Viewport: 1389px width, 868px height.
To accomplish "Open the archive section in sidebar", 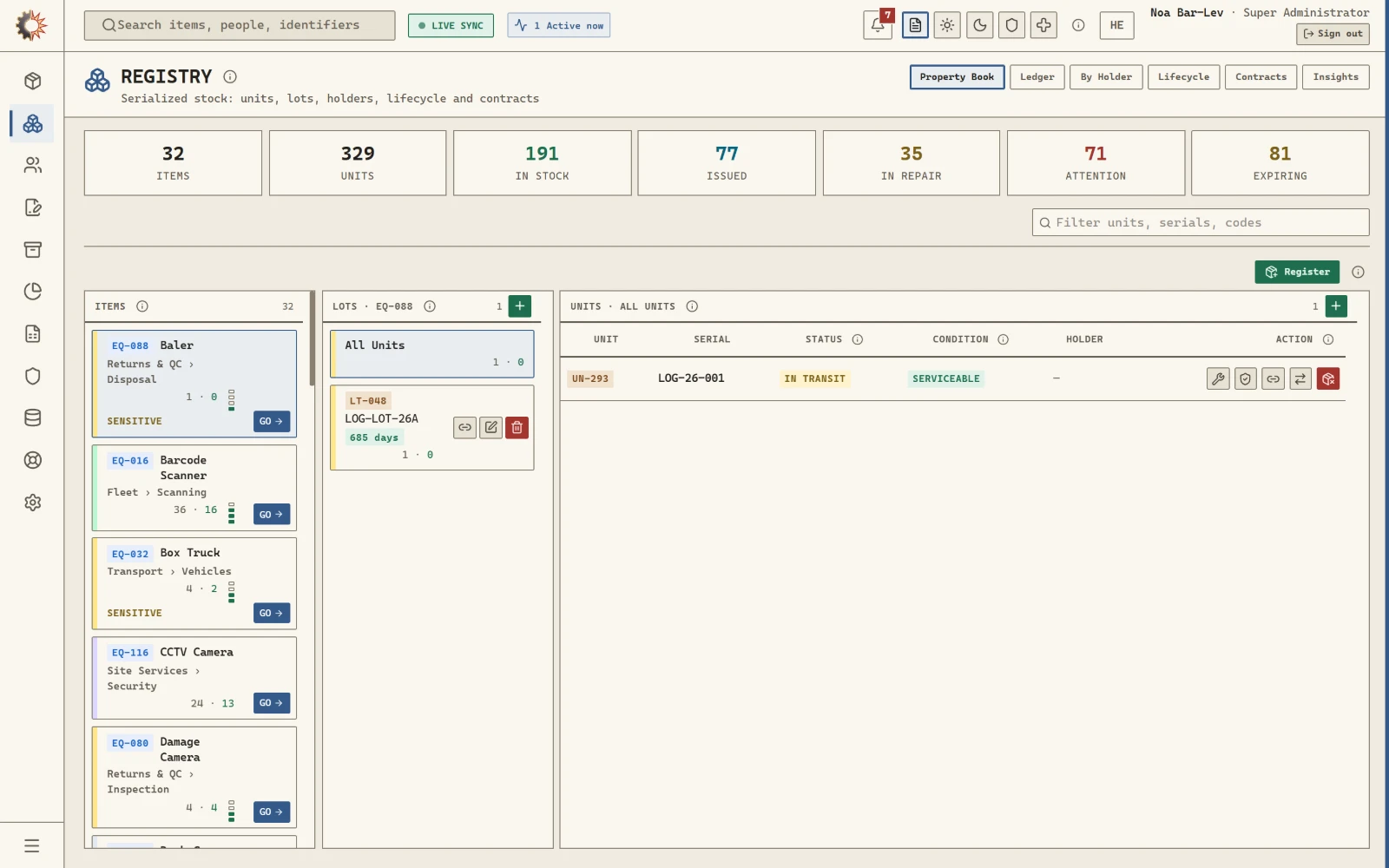I will pyautogui.click(x=33, y=249).
